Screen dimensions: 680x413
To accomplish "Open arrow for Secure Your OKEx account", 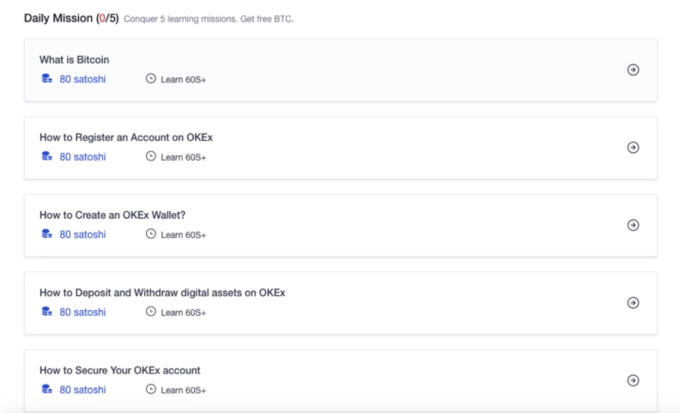I will 633,380.
